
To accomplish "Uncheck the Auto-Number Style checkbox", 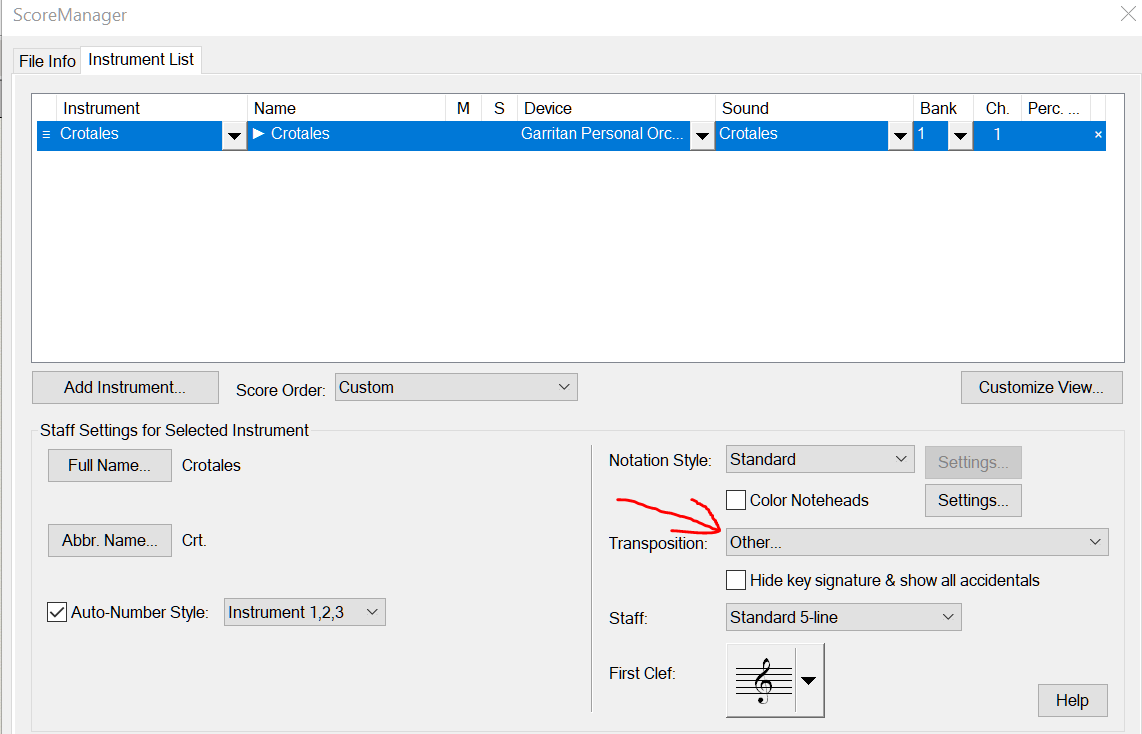I will click(x=57, y=612).
